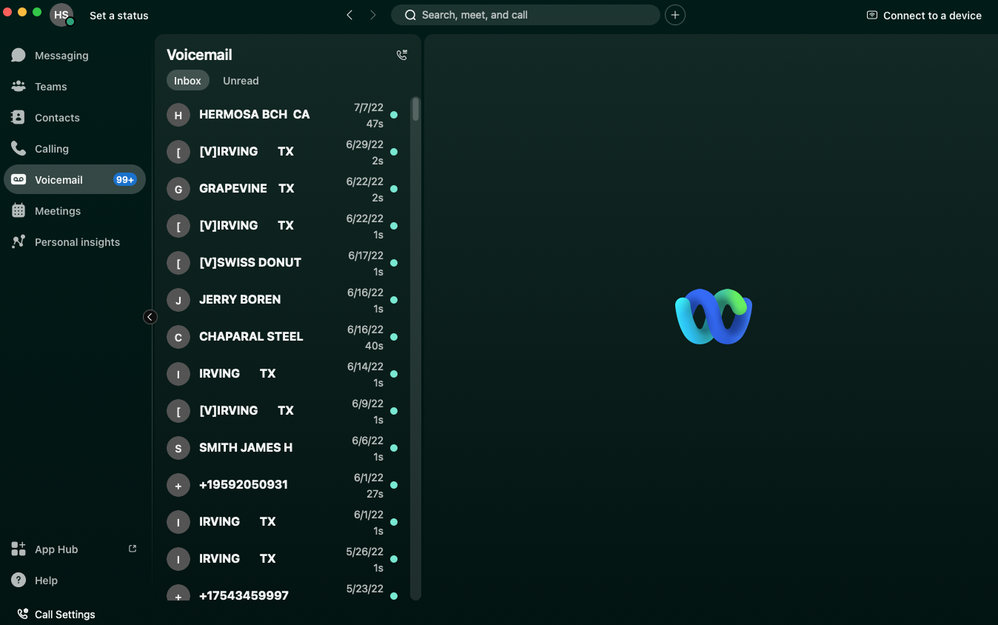Click unread dot for HERMOSA BCH CA

coord(394,115)
